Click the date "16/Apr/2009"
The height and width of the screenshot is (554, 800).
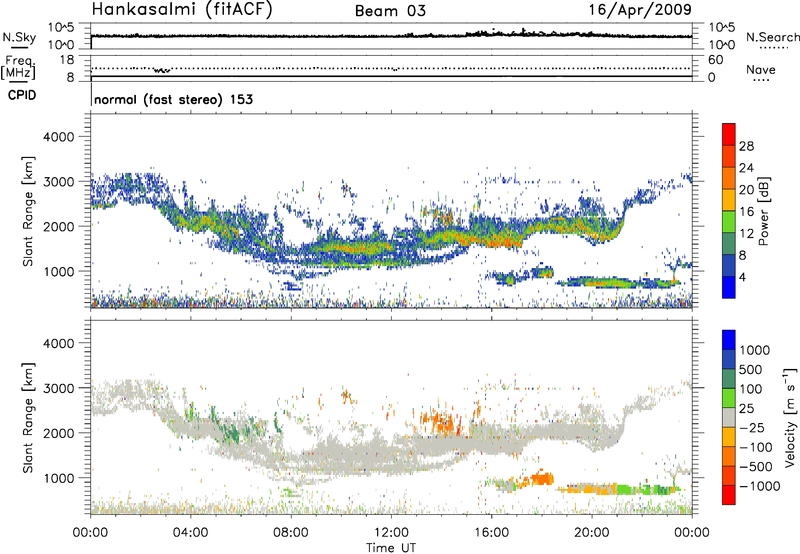point(640,10)
